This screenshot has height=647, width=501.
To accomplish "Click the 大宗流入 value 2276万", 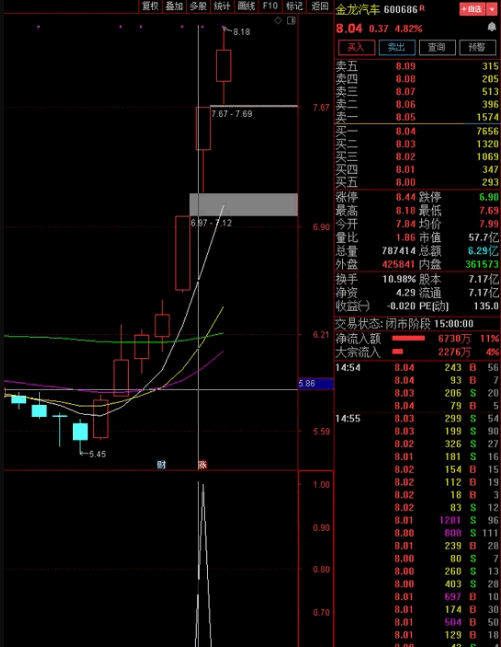I will click(454, 352).
